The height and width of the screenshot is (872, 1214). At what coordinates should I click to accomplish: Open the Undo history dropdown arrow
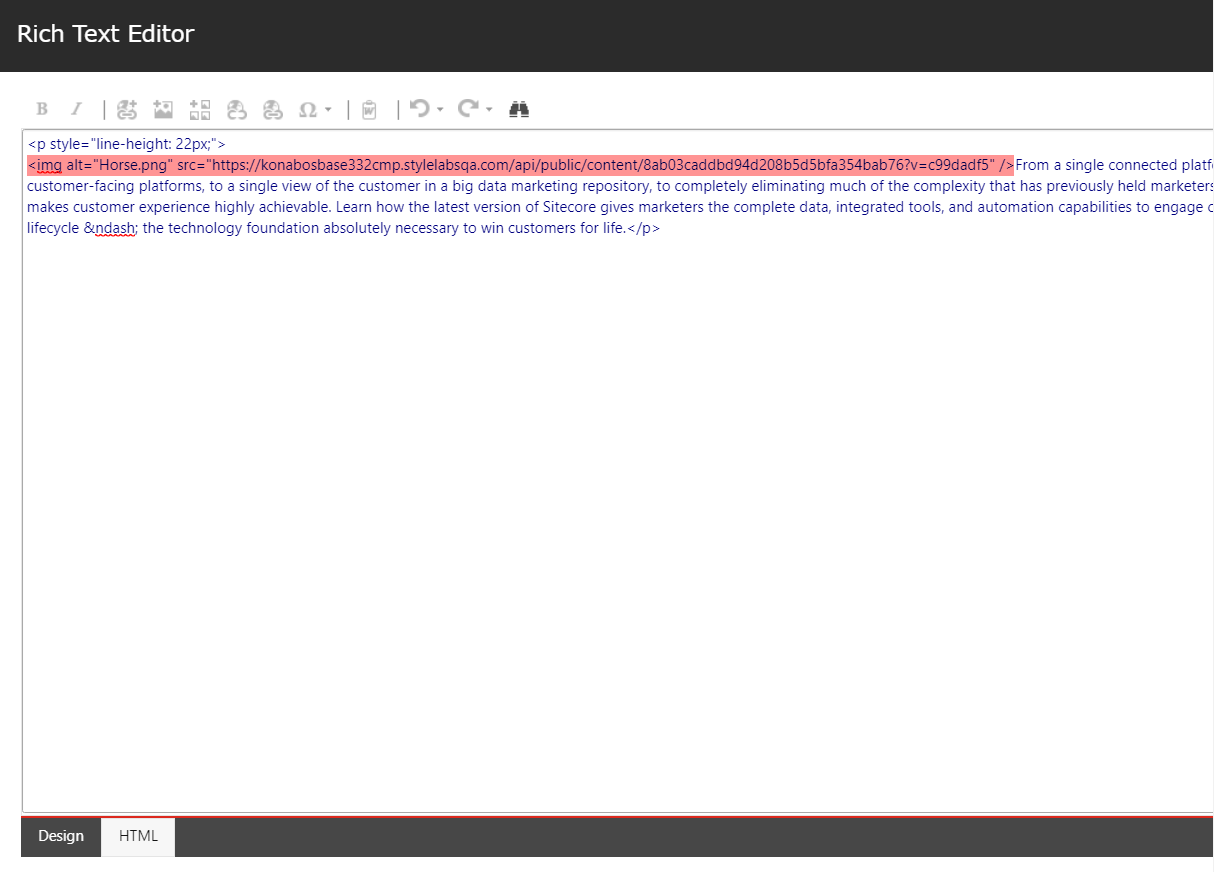pyautogui.click(x=440, y=109)
